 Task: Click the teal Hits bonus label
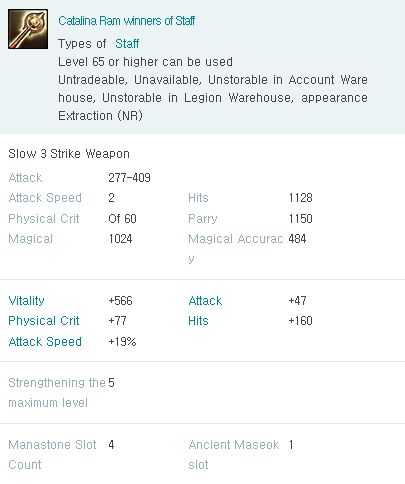(198, 321)
